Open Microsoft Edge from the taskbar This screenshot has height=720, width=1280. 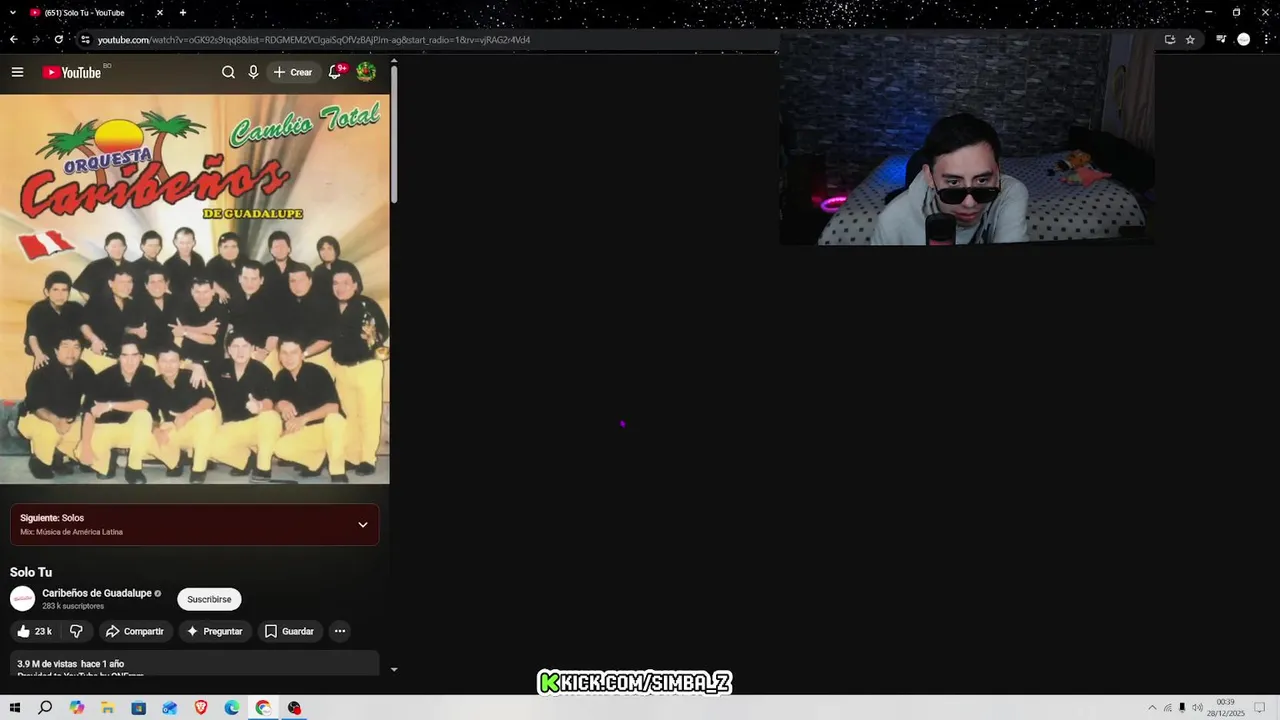[x=232, y=708]
